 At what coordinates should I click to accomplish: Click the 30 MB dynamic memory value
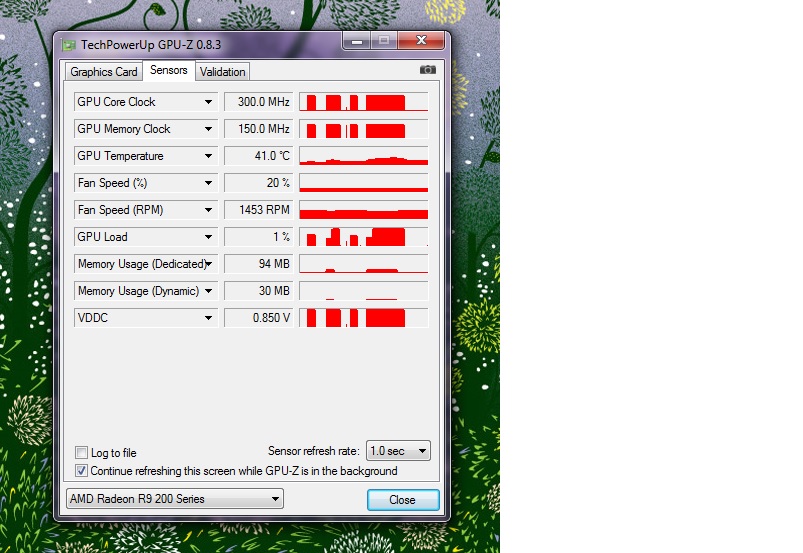pyautogui.click(x=259, y=291)
